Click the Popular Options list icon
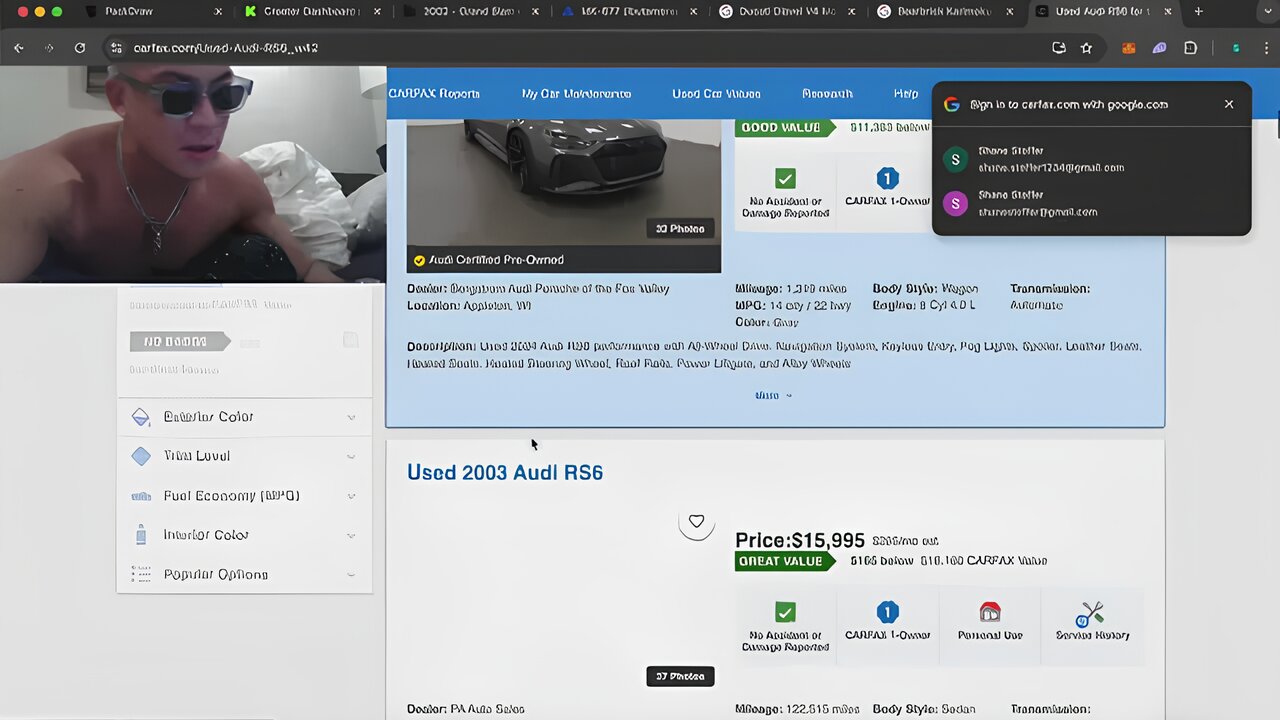Image resolution: width=1280 pixels, height=720 pixels. pos(141,574)
